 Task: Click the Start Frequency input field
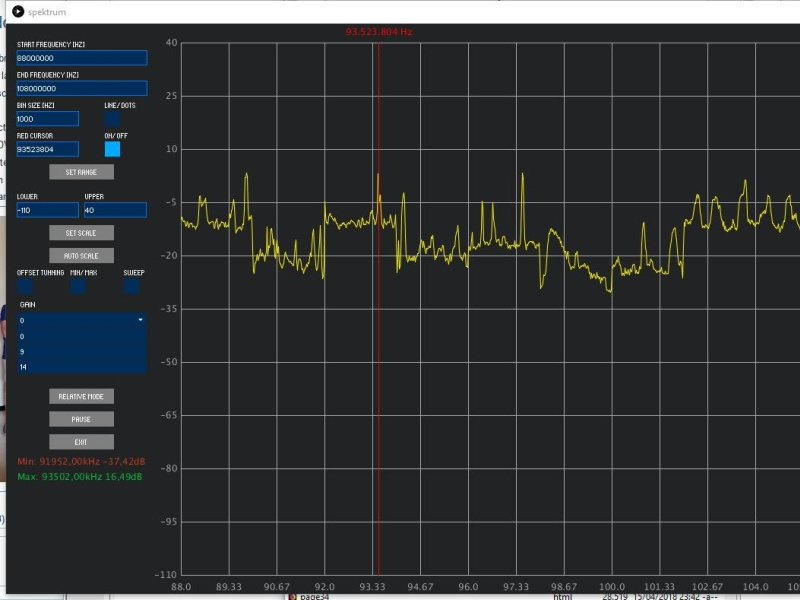(81, 58)
